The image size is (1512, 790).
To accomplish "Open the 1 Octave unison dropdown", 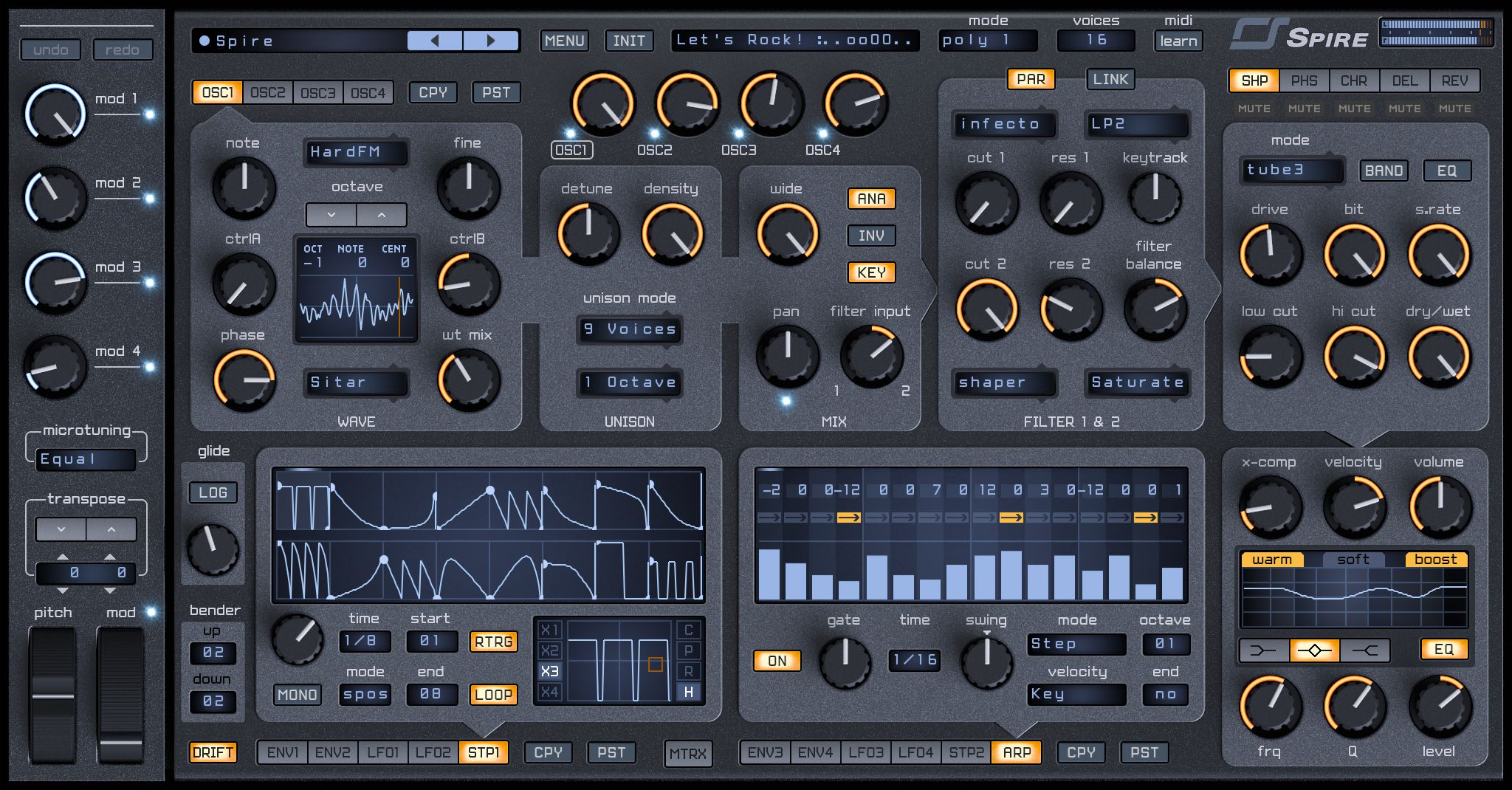I will pos(629,382).
